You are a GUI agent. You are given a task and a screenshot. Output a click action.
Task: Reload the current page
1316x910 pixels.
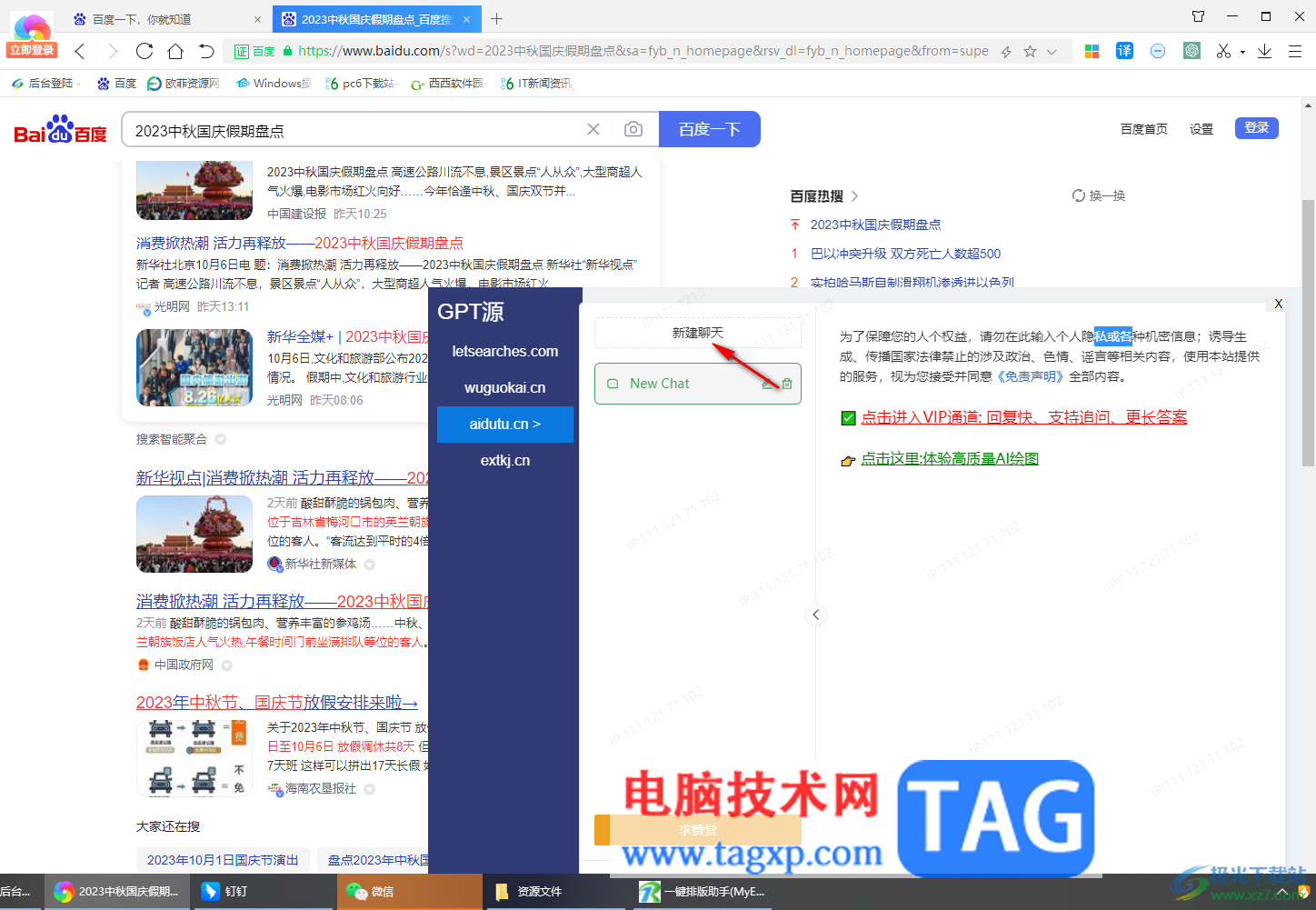click(145, 51)
